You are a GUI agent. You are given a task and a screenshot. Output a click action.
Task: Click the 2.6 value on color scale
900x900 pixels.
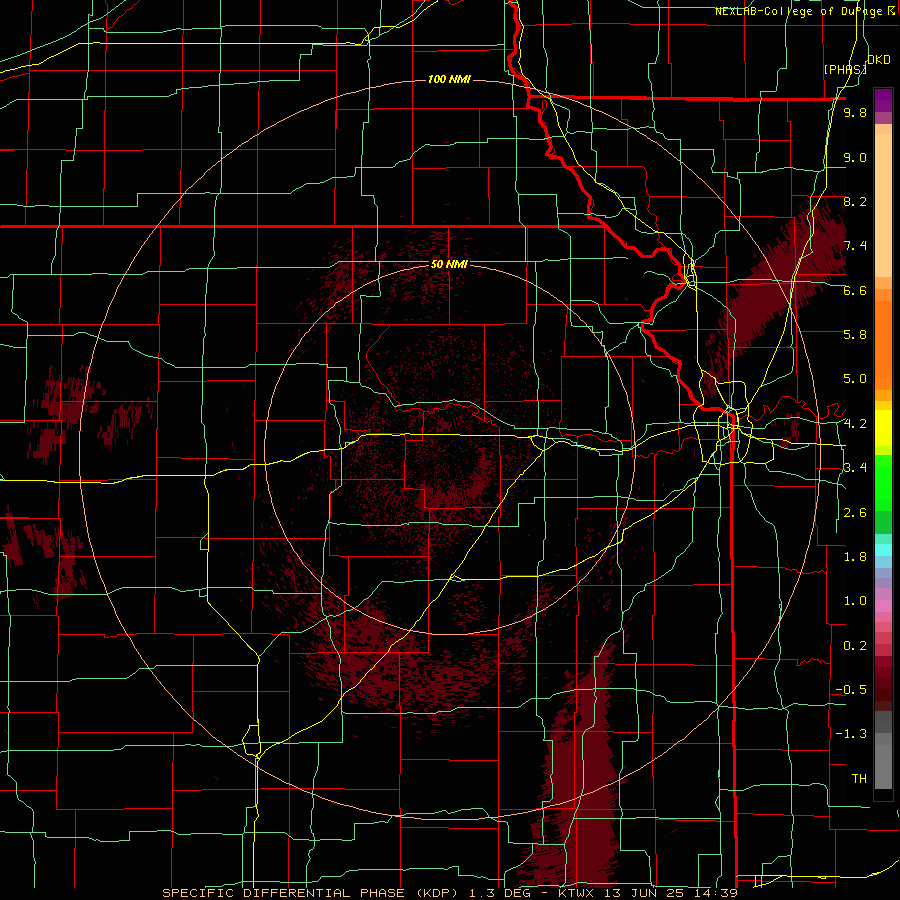pyautogui.click(x=855, y=513)
